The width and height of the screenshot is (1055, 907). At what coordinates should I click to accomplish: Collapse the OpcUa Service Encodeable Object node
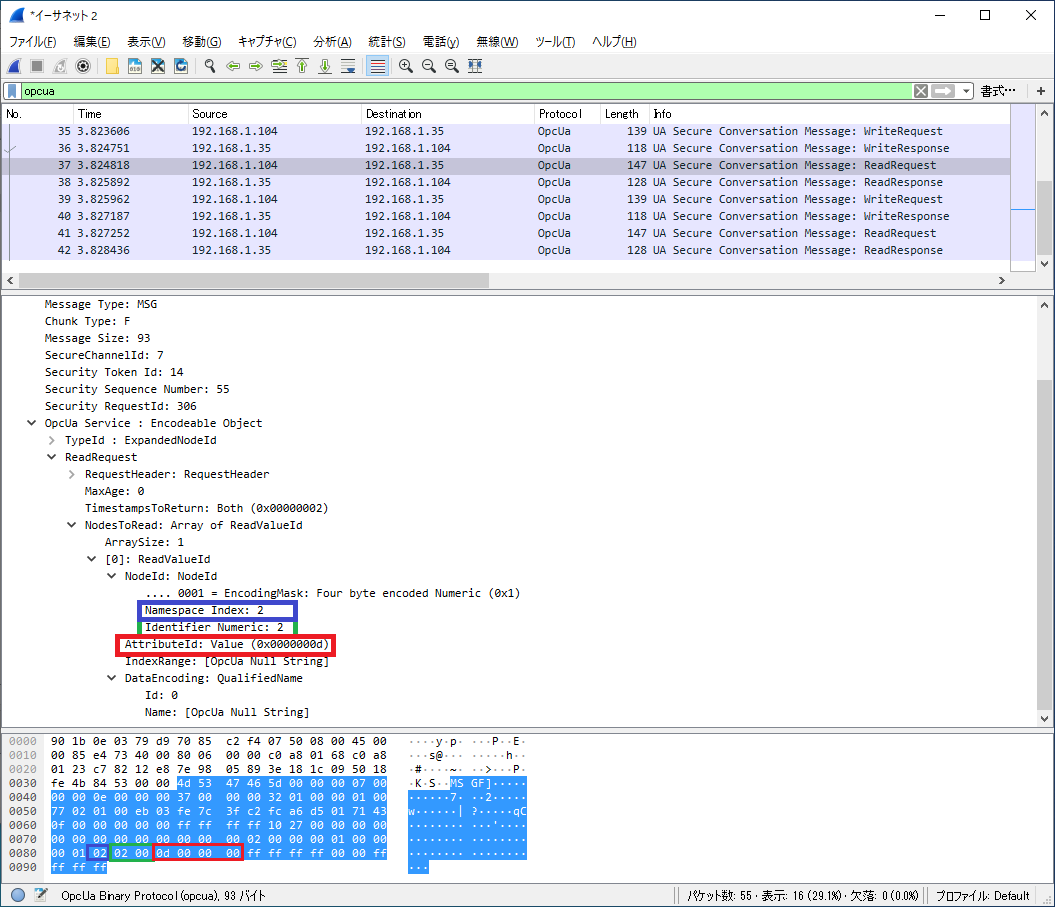(x=32, y=423)
